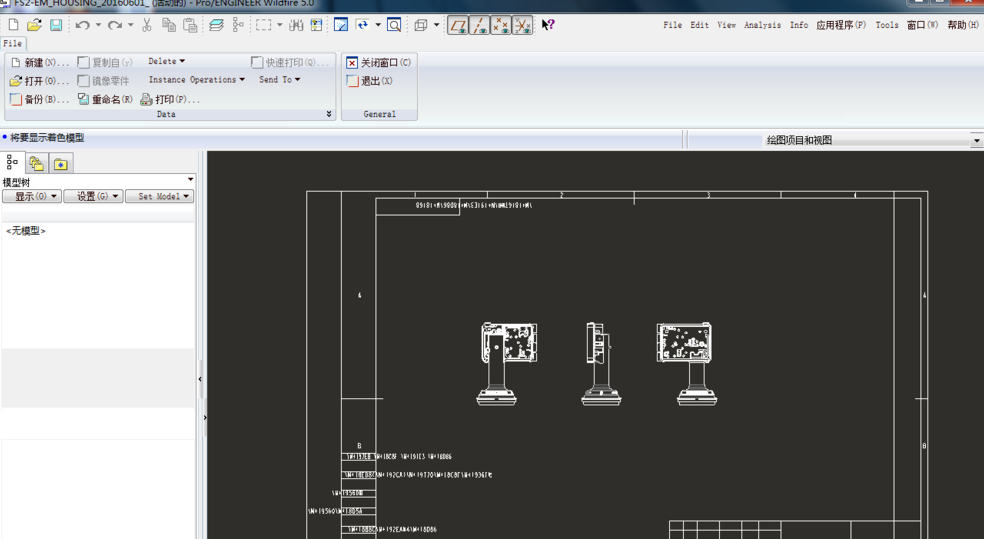Image resolution: width=984 pixels, height=539 pixels.
Task: Open the folder browser panel tab
Action: click(x=36, y=163)
